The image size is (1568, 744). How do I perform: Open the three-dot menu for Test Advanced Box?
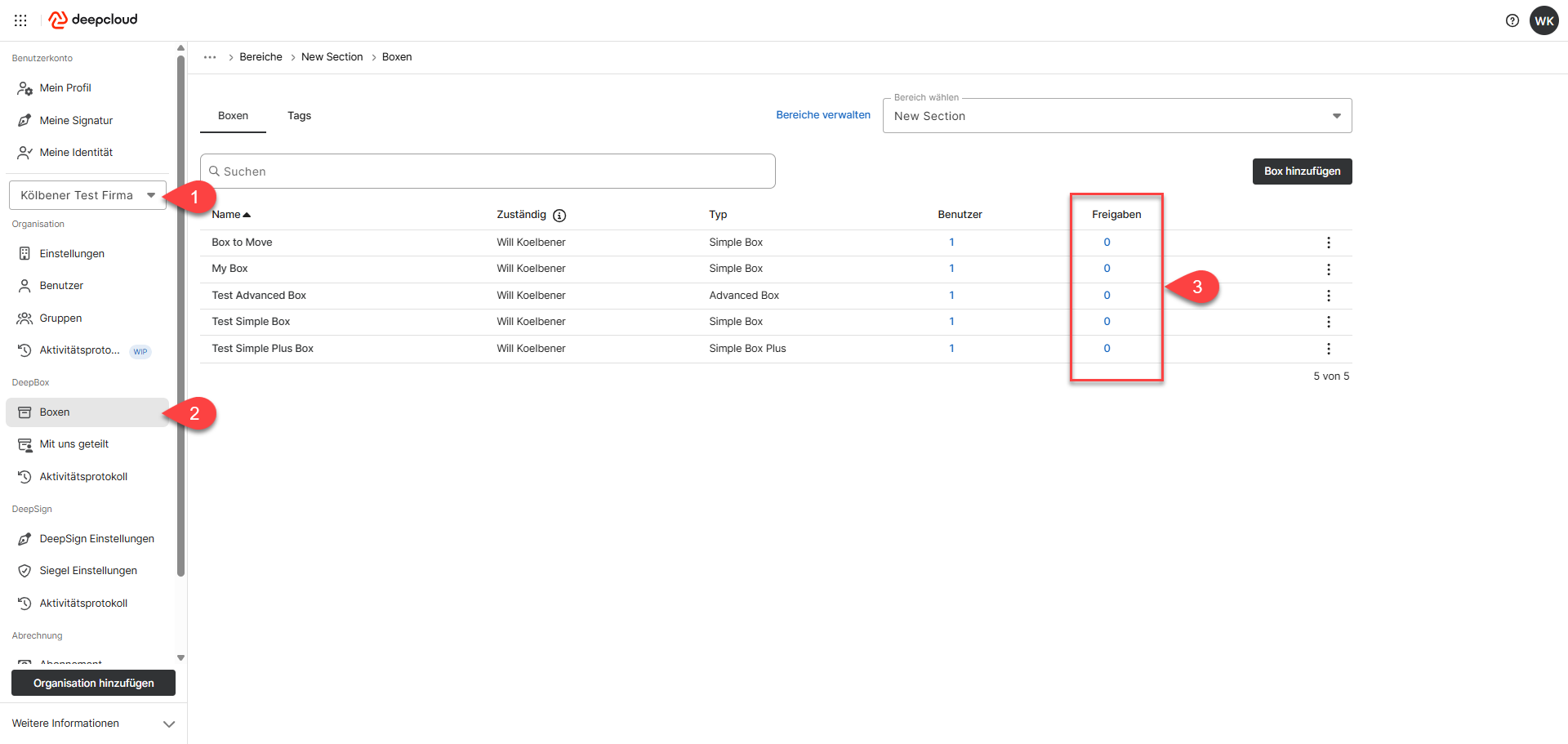pos(1329,296)
